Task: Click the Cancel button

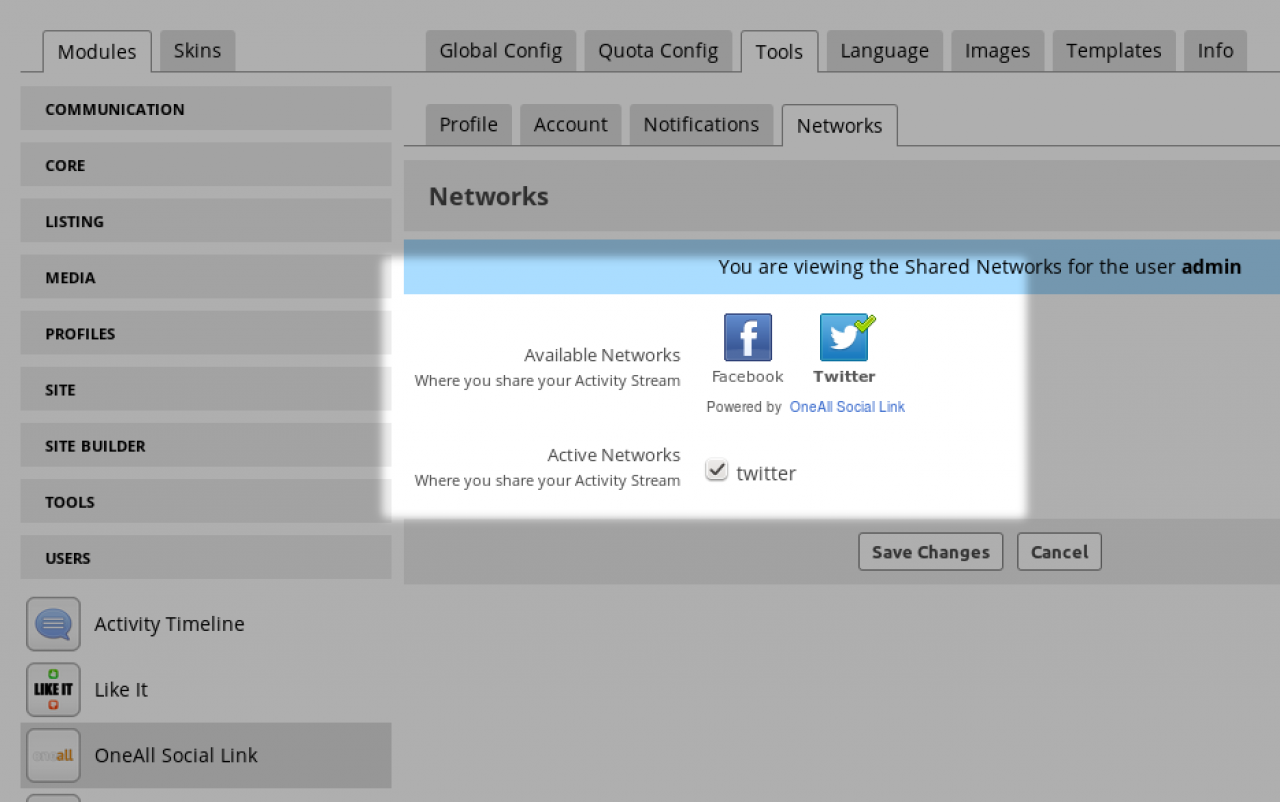Action: click(1059, 552)
